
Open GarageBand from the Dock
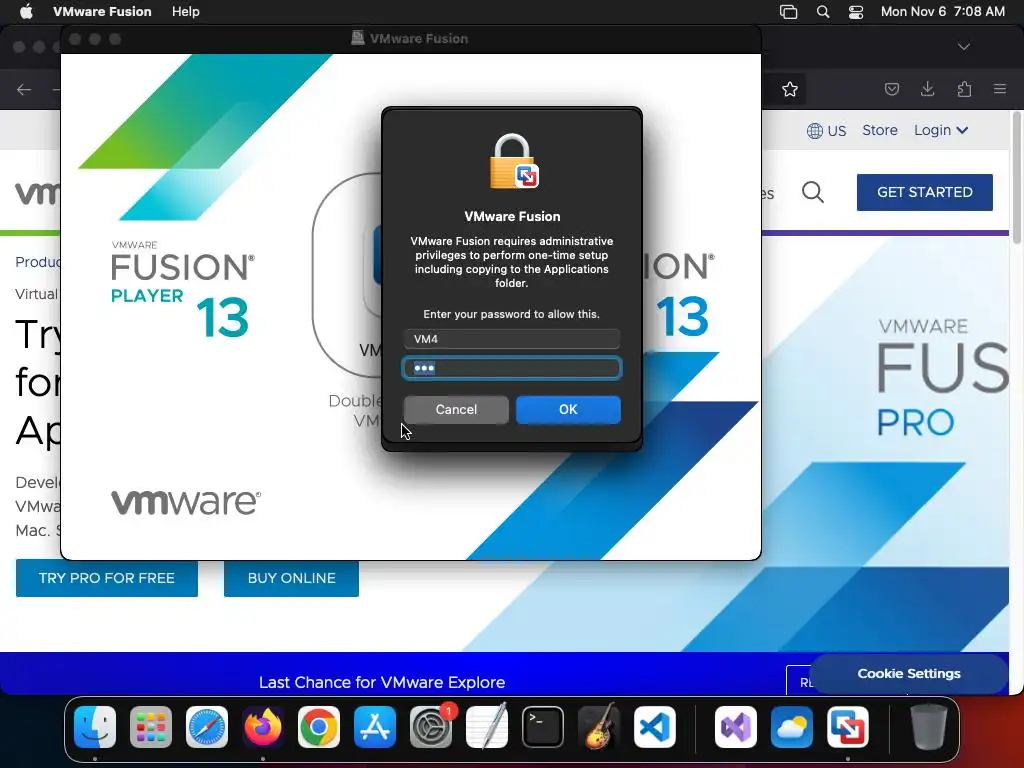599,727
